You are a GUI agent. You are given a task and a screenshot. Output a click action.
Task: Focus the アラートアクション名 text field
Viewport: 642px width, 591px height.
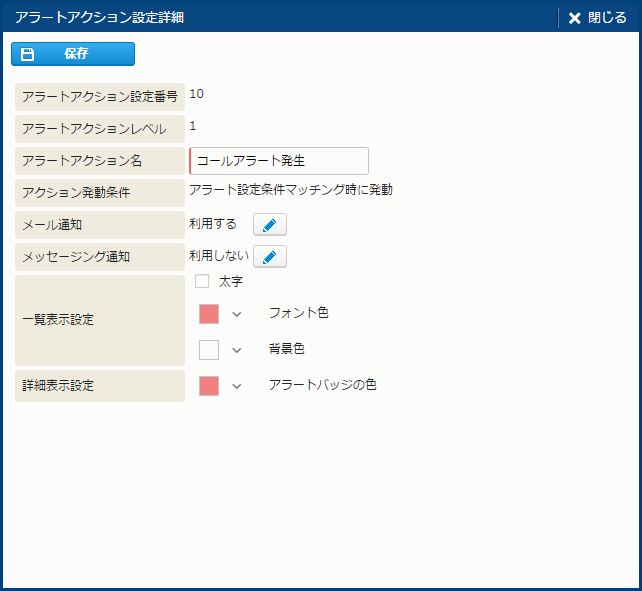(x=280, y=160)
